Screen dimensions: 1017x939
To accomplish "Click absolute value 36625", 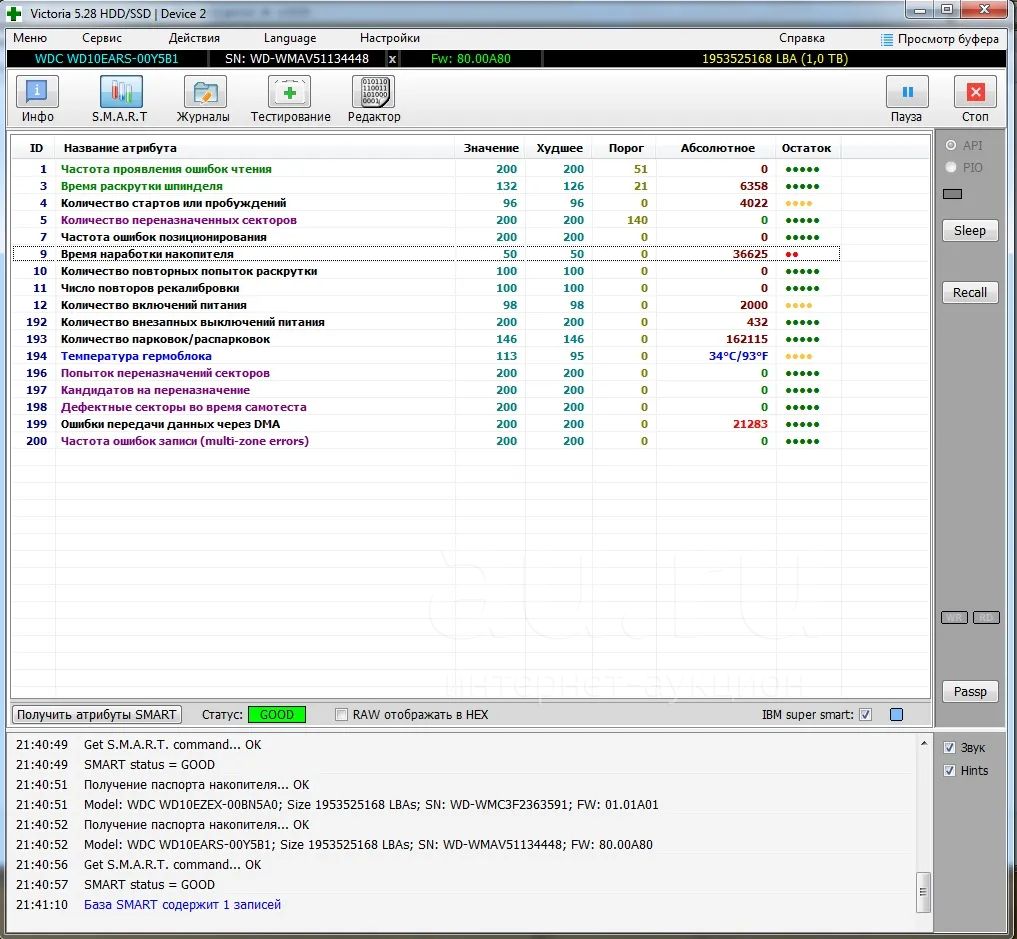I will pos(750,254).
